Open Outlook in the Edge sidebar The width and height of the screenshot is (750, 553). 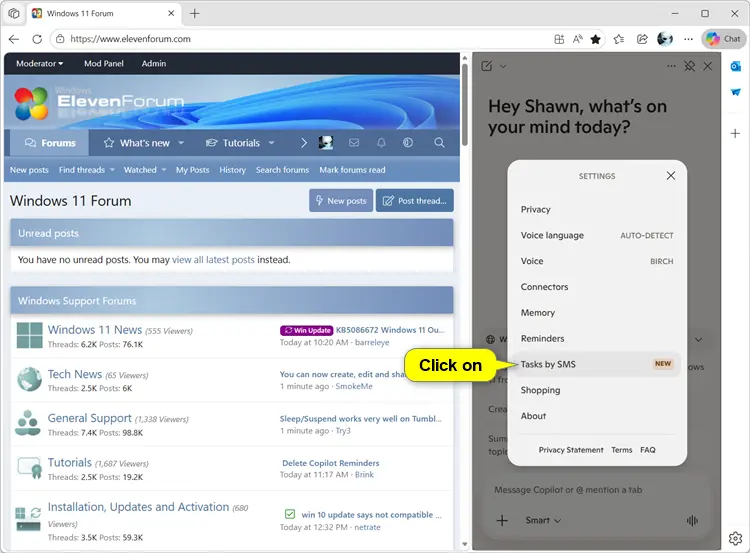pyautogui.click(x=735, y=66)
